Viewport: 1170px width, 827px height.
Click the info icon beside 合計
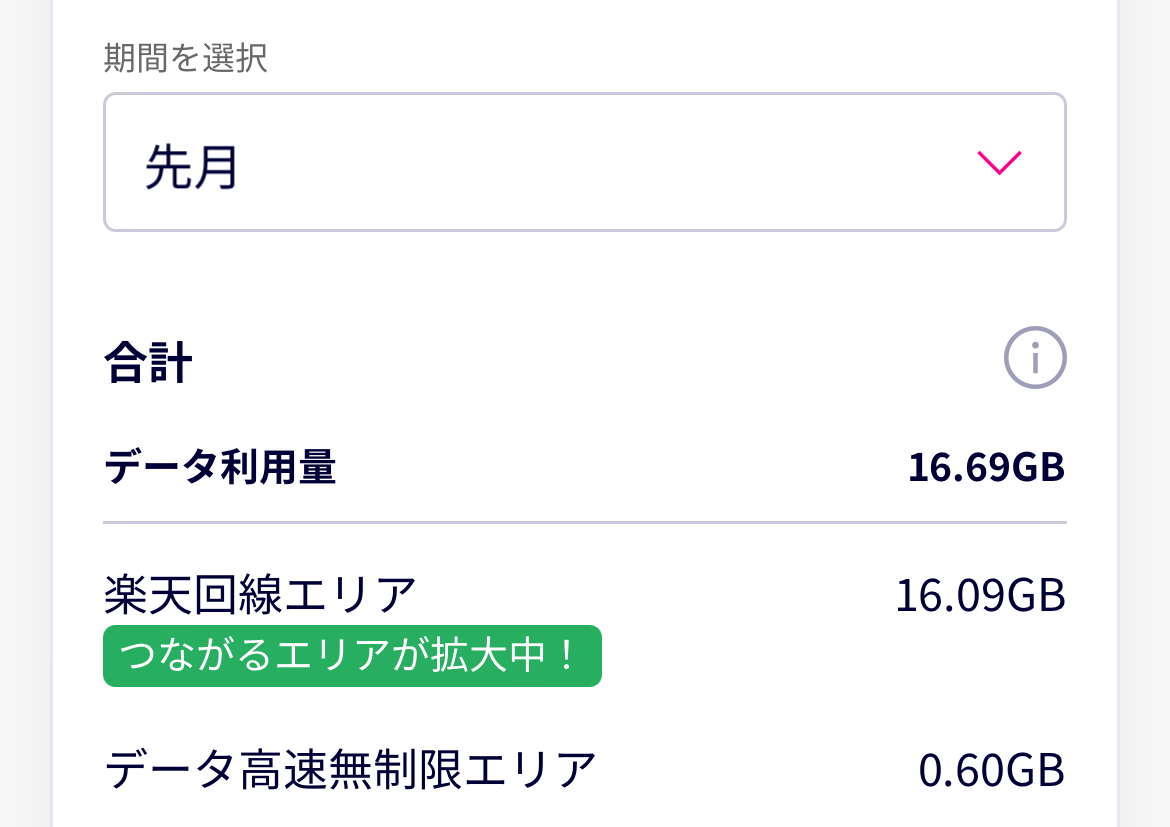(1035, 357)
